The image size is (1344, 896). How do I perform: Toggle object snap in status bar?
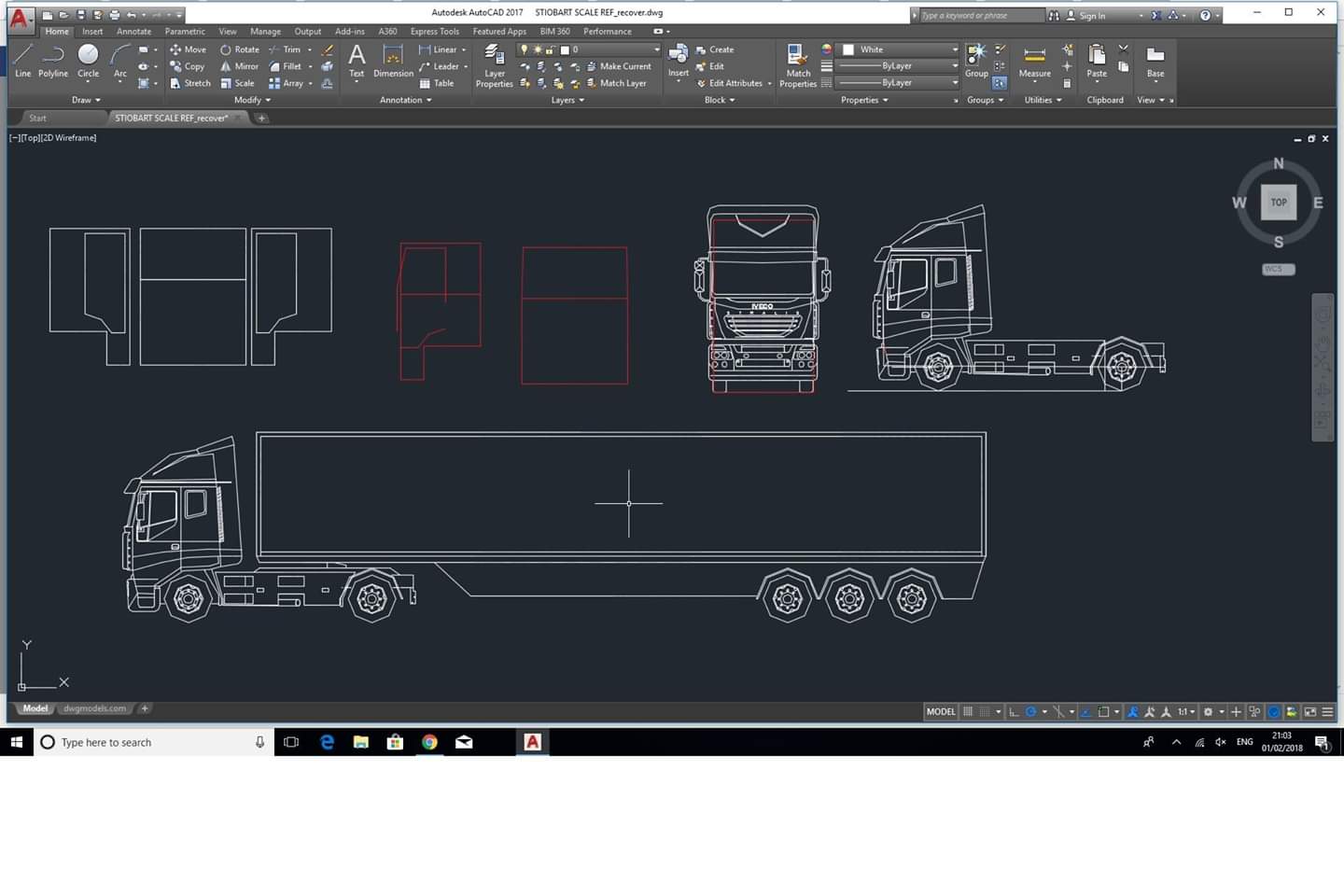pos(1103,711)
